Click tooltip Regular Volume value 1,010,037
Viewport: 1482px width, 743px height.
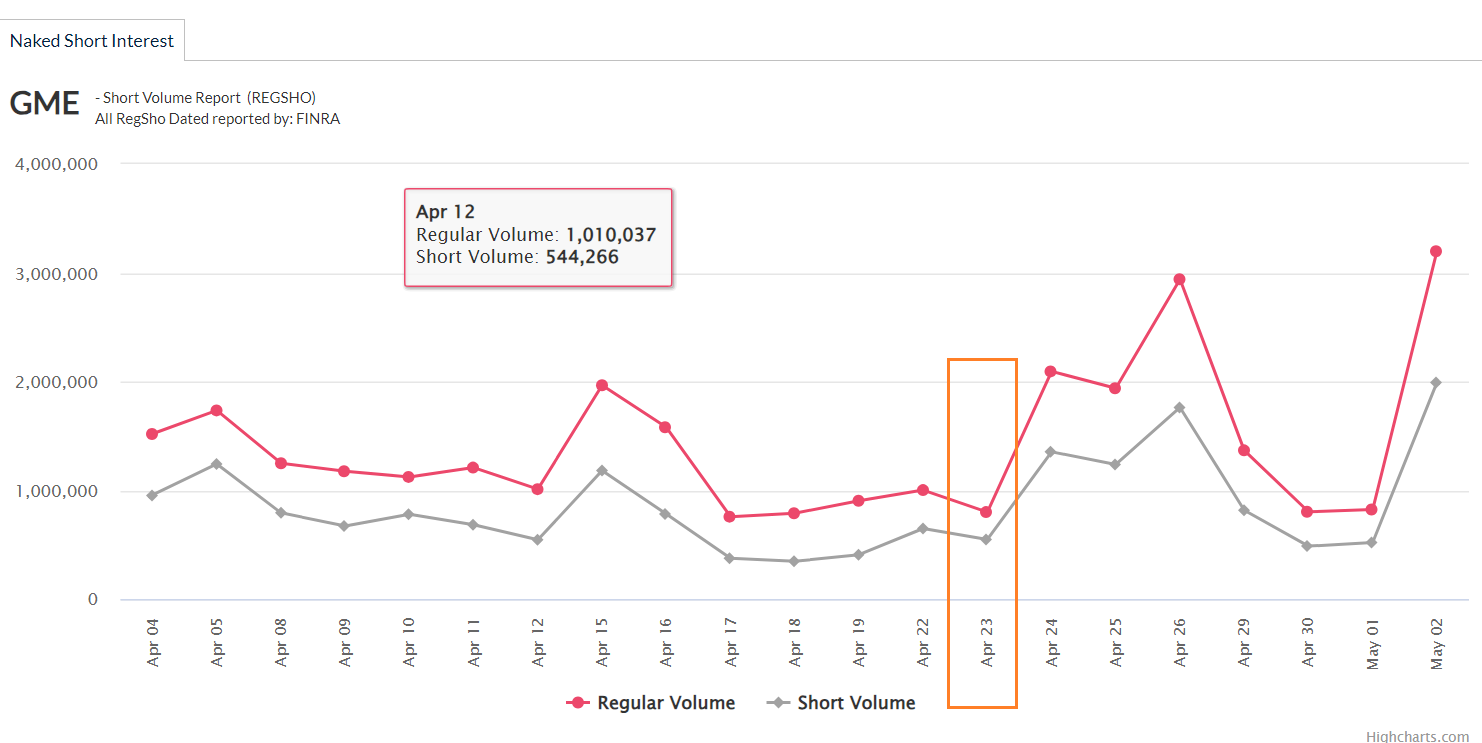pyautogui.click(x=611, y=235)
